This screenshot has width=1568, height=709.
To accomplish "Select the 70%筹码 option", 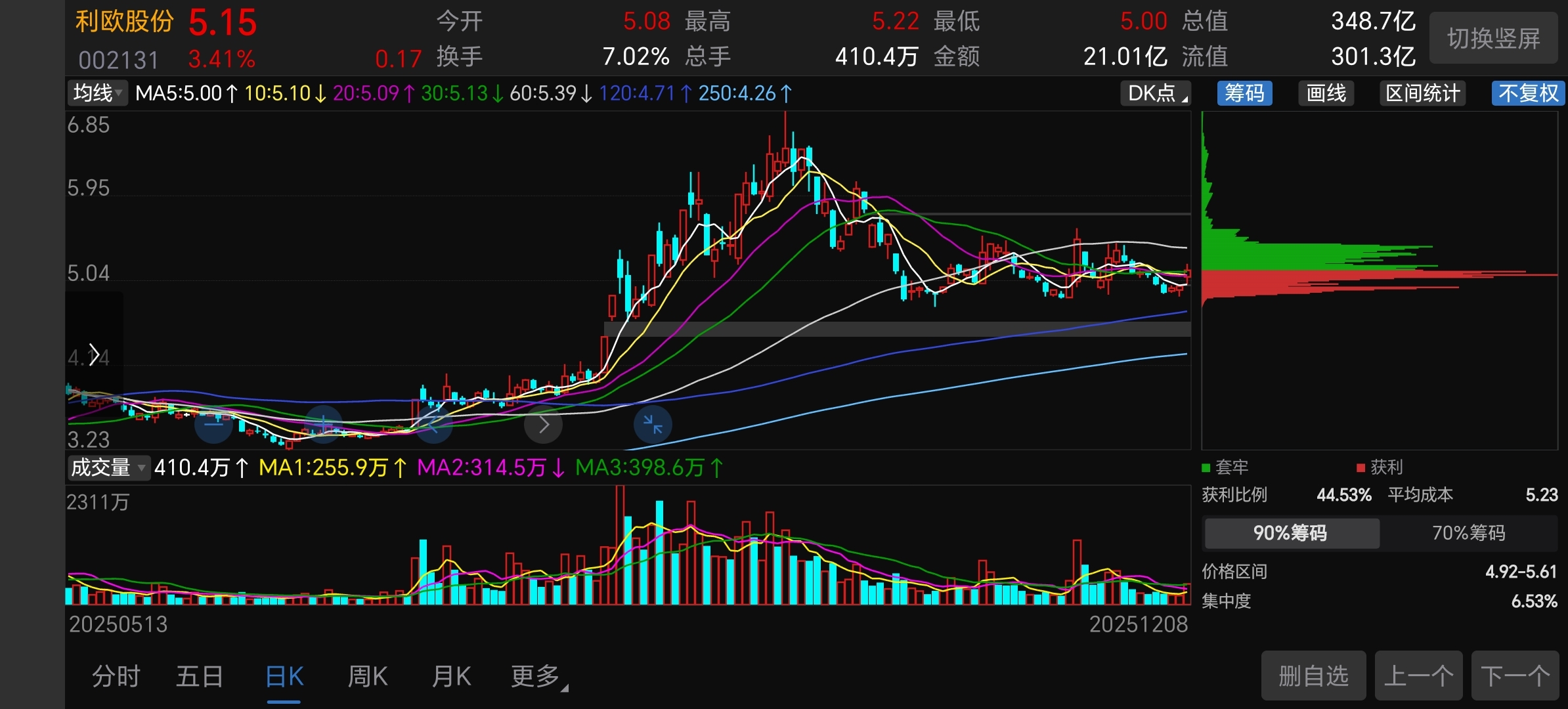I will 1468,532.
